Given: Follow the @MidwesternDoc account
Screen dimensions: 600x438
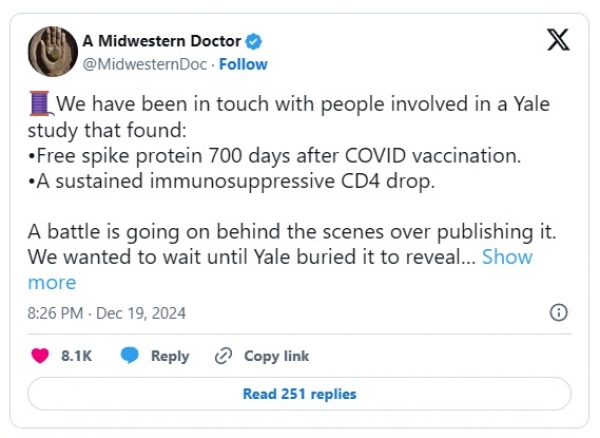Looking at the screenshot, I should [243, 64].
